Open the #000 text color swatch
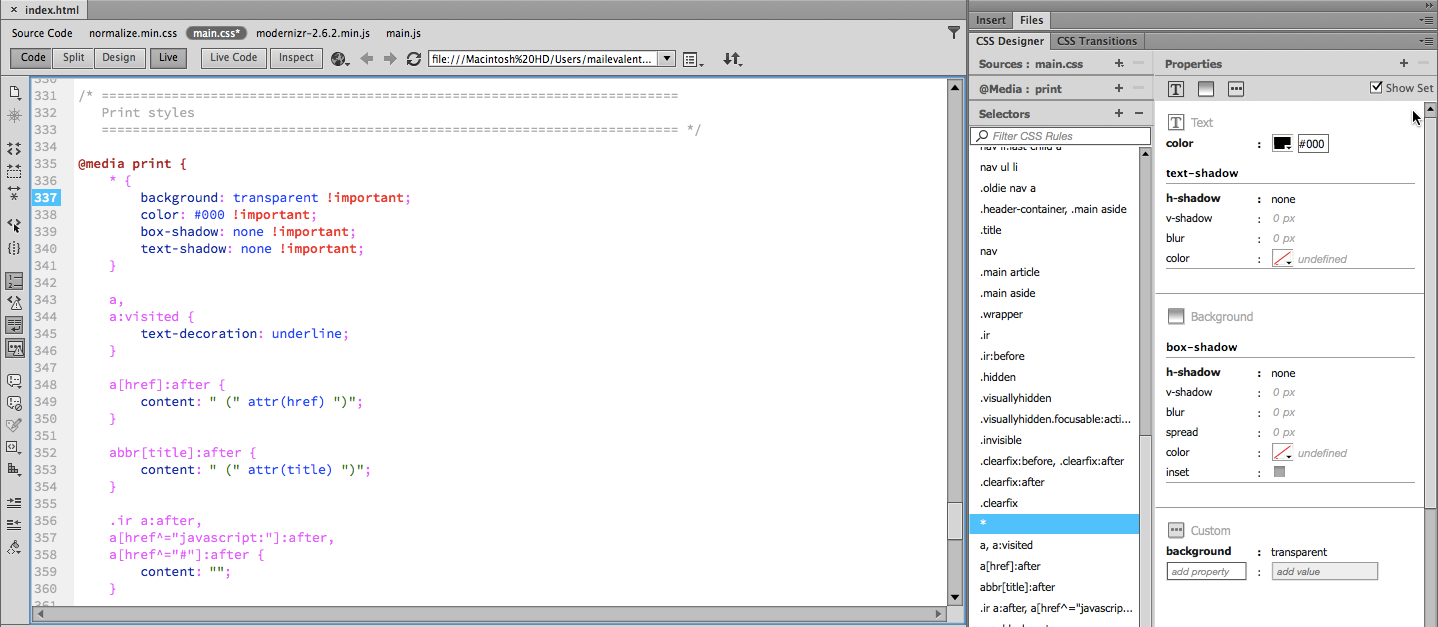1438x627 pixels. [x=1283, y=143]
